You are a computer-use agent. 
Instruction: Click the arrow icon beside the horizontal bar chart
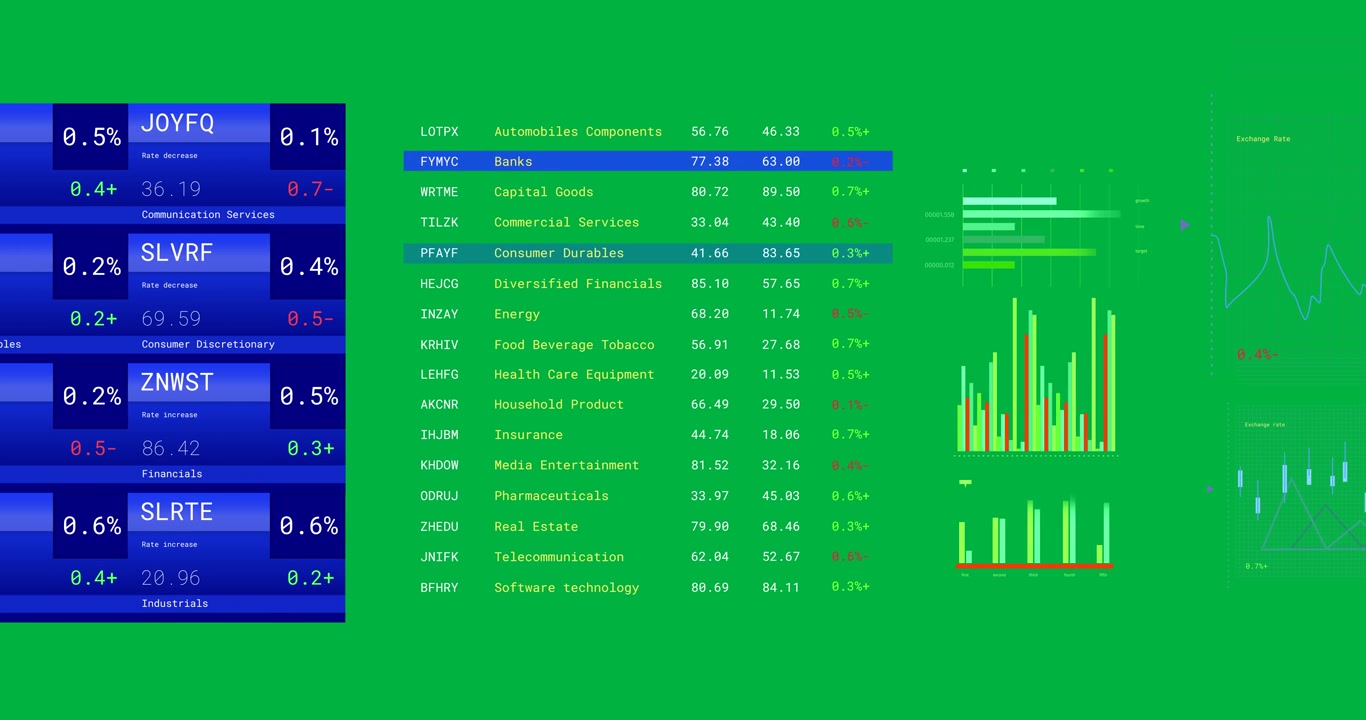[1185, 225]
